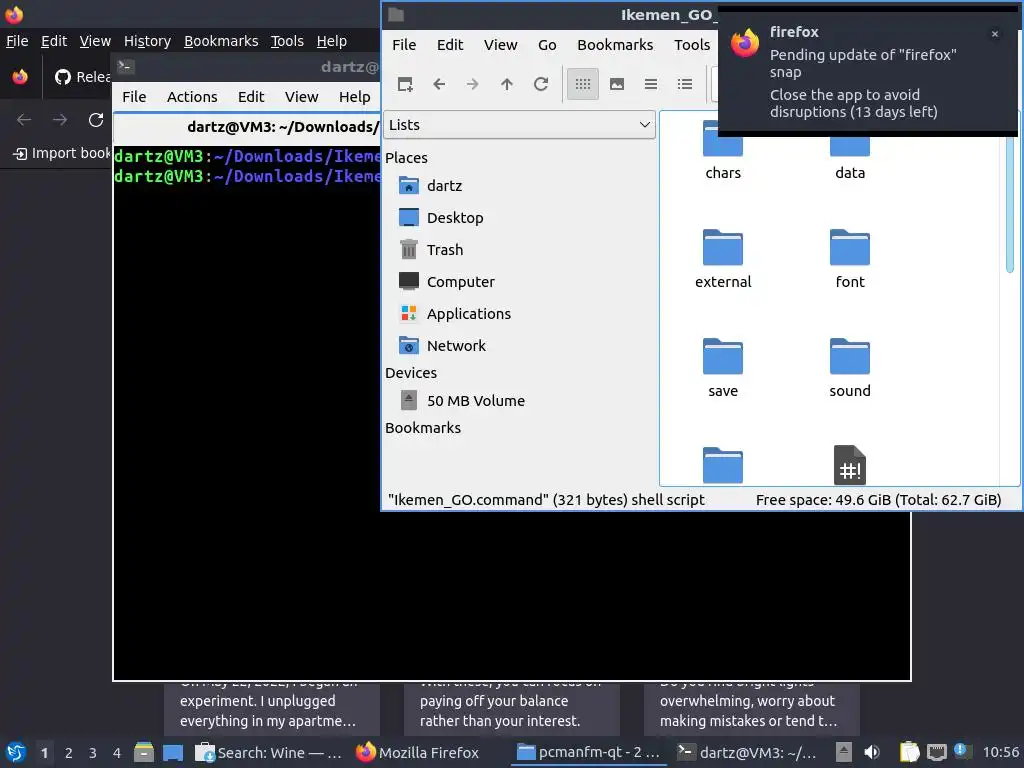1024x768 pixels.
Task: Select the sound folder
Action: click(x=850, y=368)
